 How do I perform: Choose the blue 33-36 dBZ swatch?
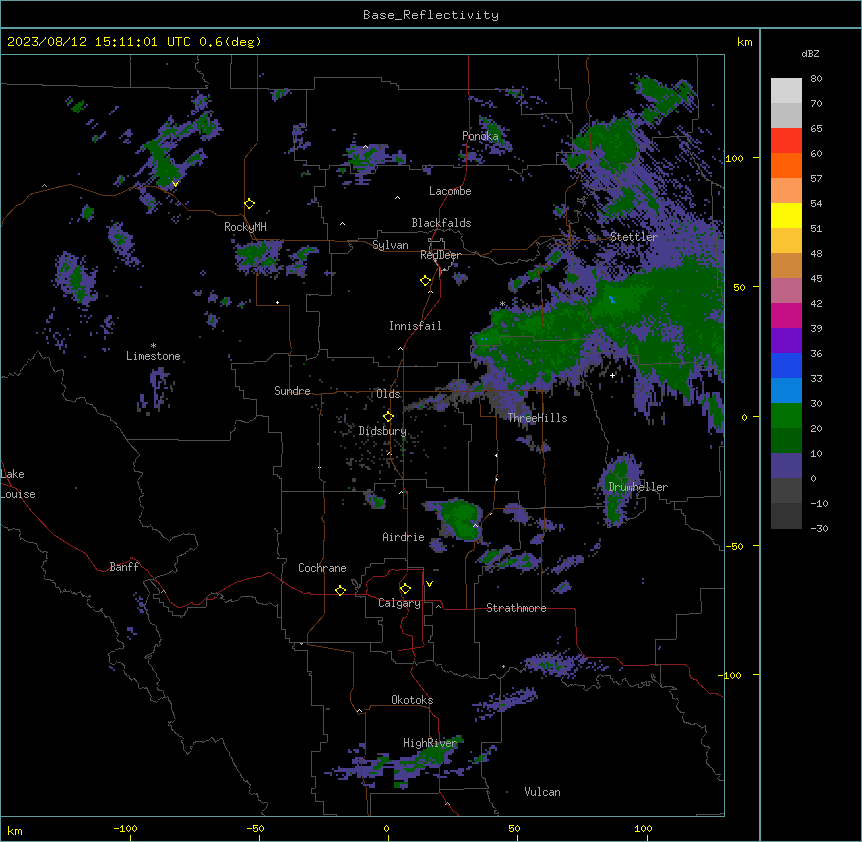pyautogui.click(x=786, y=365)
